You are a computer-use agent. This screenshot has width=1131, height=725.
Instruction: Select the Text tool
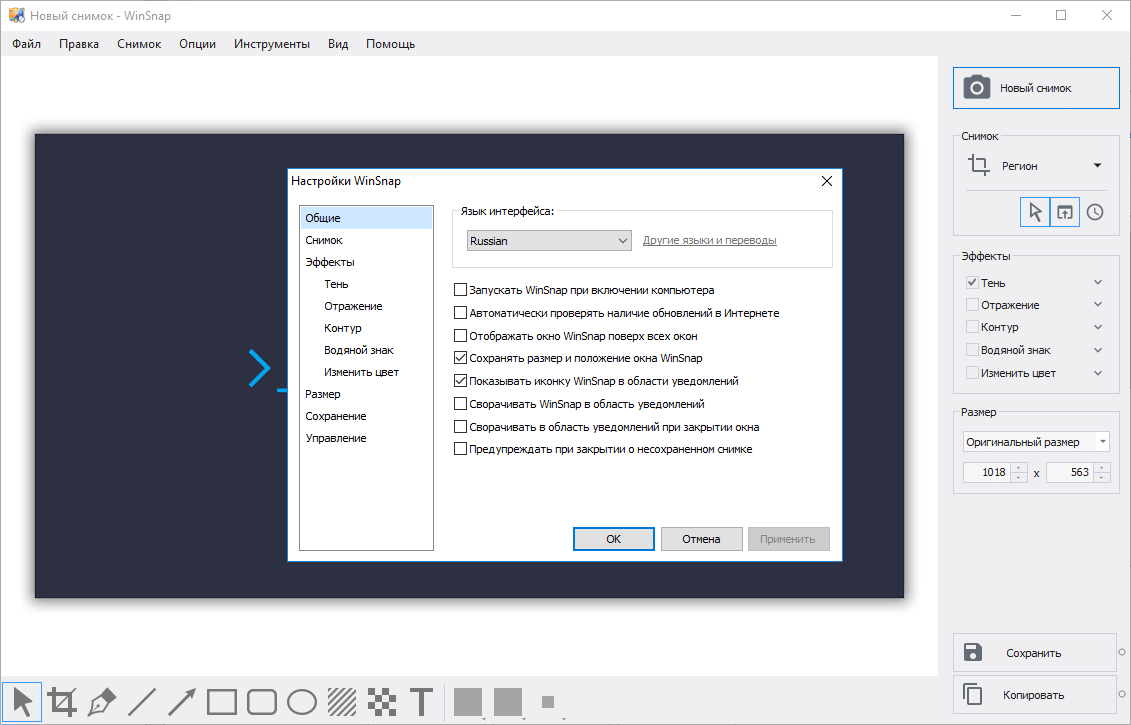422,701
